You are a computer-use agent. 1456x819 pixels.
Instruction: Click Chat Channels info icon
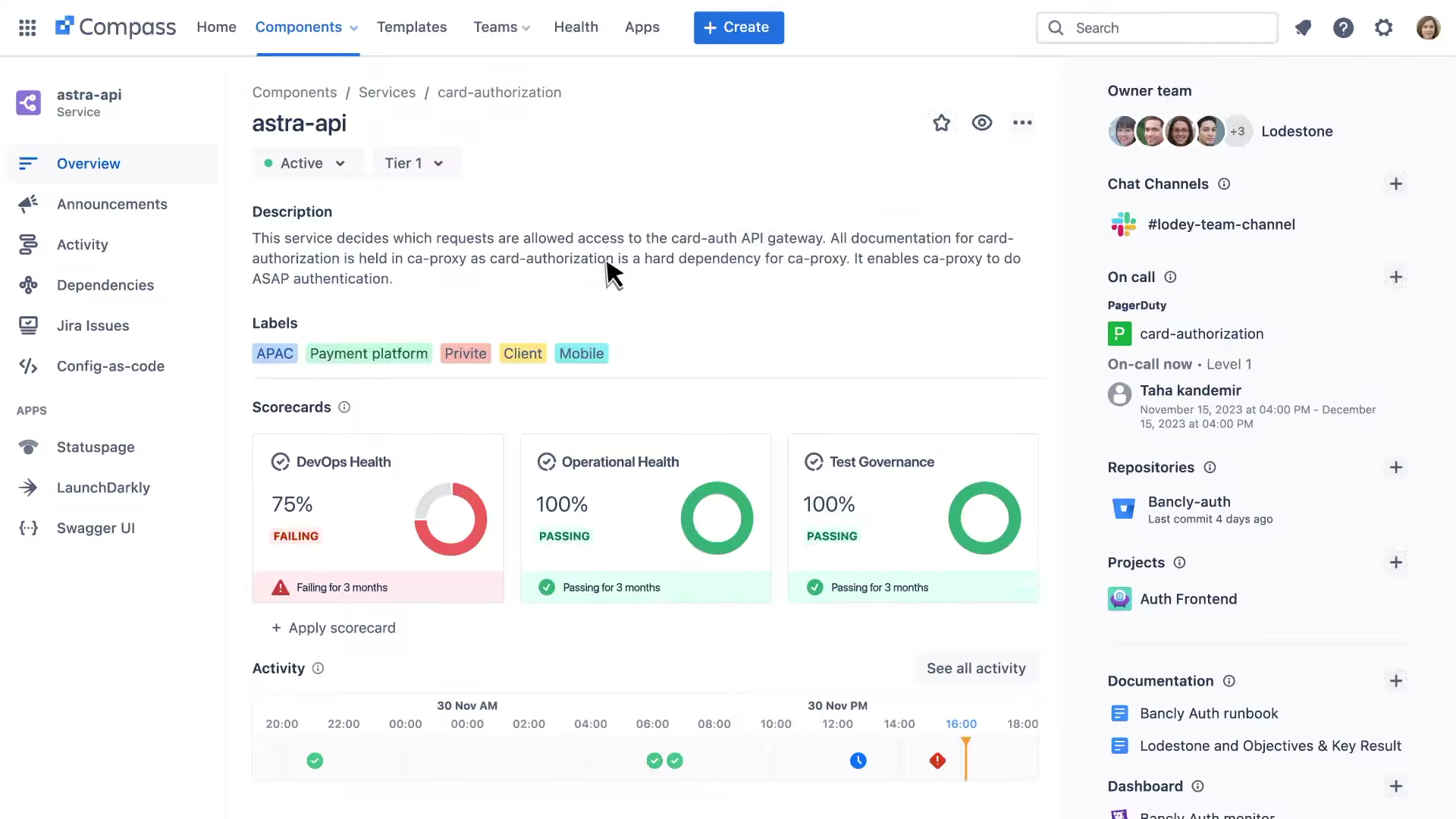(x=1224, y=184)
